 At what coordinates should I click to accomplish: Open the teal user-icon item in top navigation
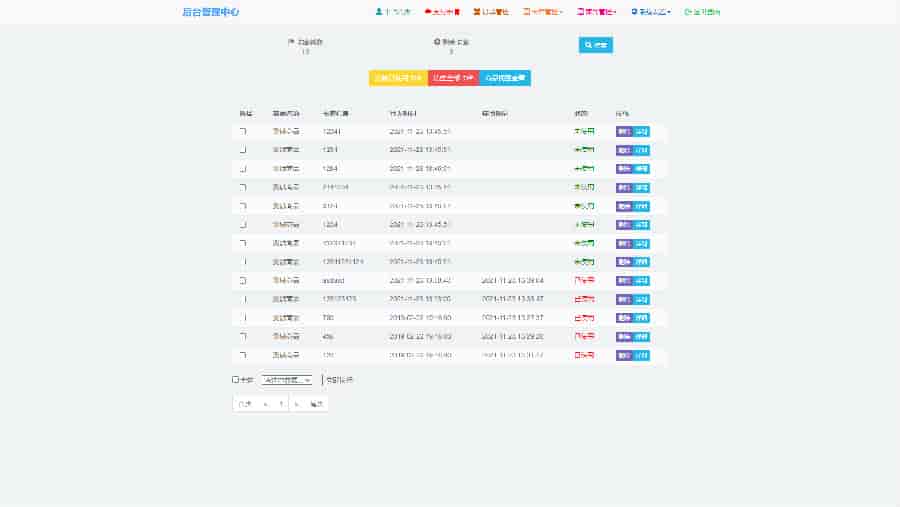[x=392, y=12]
